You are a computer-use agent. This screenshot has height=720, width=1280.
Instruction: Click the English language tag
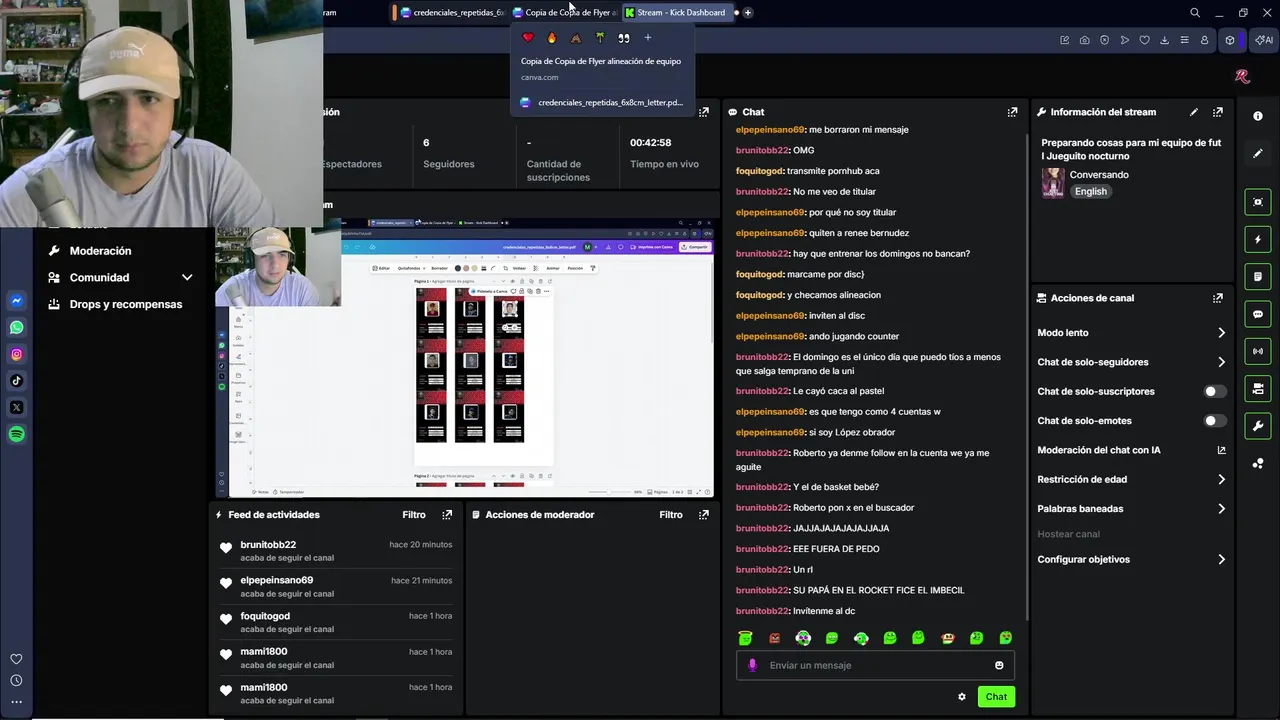pyautogui.click(x=1091, y=192)
